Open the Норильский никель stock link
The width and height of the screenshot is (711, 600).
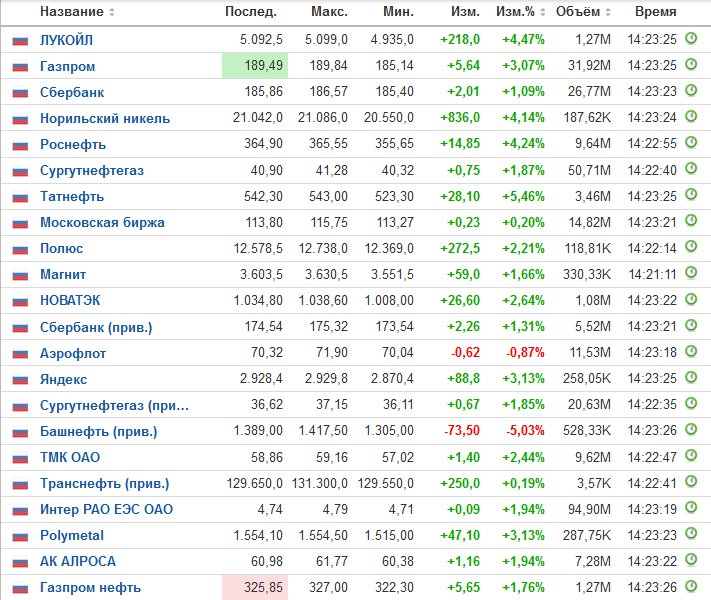pos(105,118)
